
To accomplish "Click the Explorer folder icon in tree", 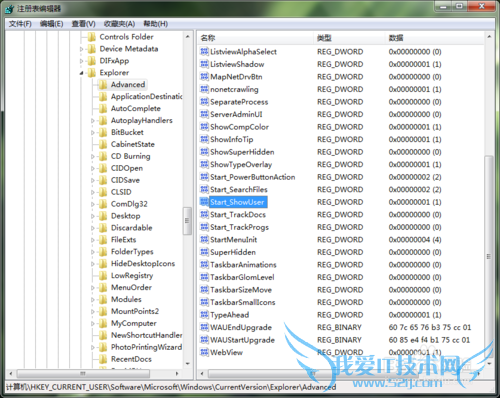I will (92, 73).
